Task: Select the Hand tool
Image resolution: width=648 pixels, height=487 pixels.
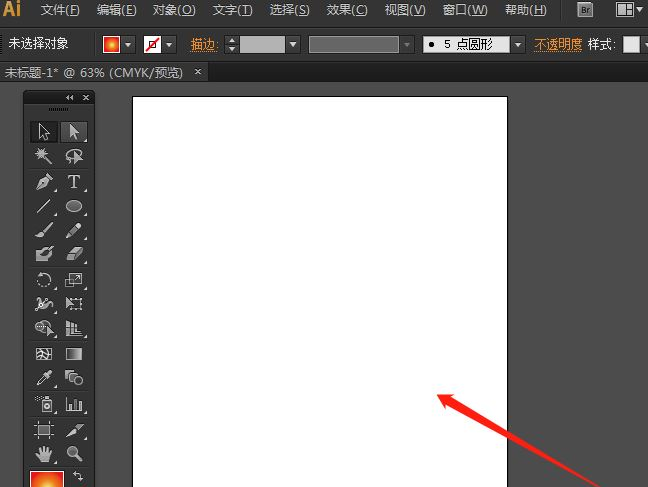Action: click(x=44, y=454)
